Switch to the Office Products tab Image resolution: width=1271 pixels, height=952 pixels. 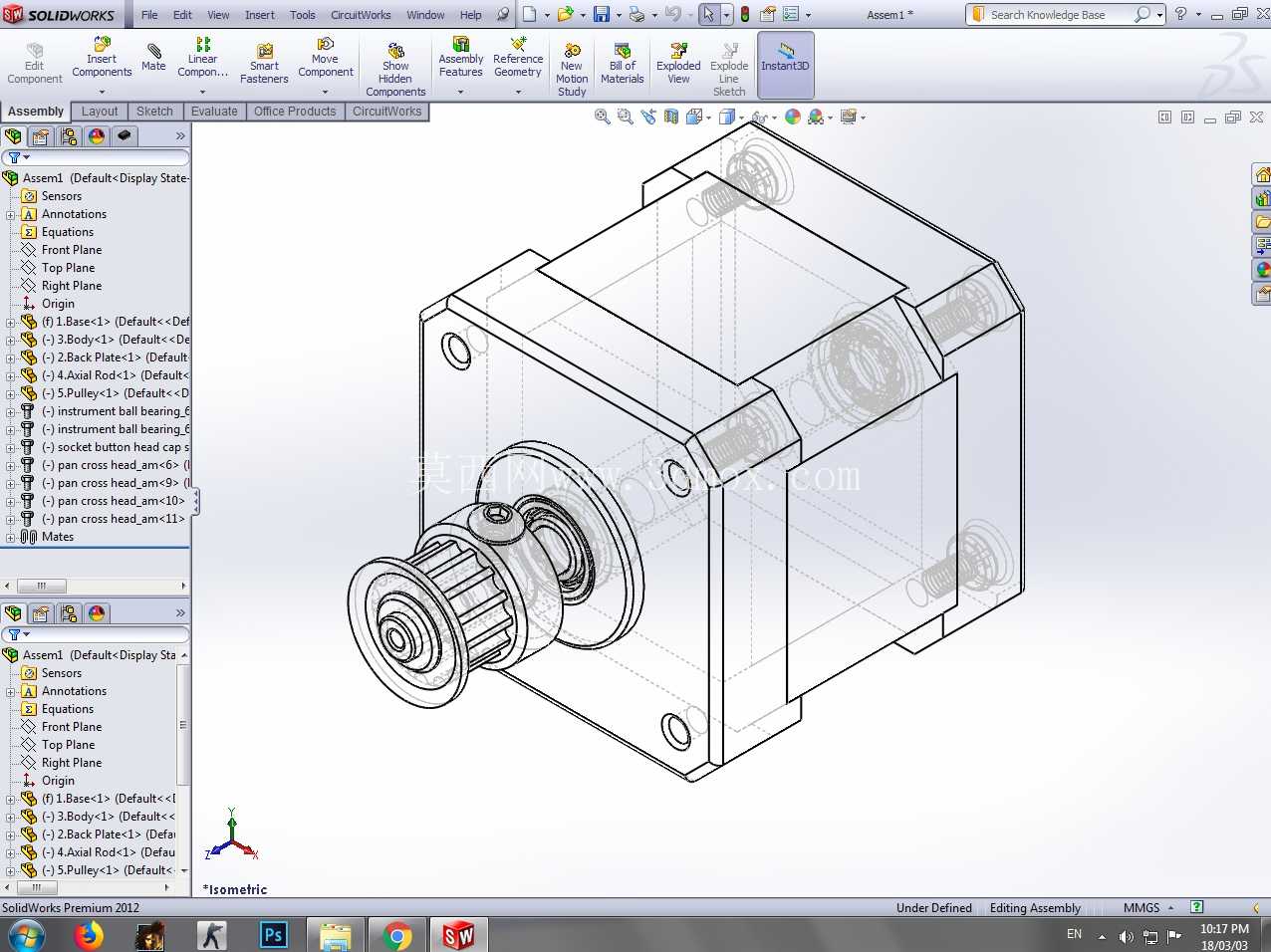point(295,112)
